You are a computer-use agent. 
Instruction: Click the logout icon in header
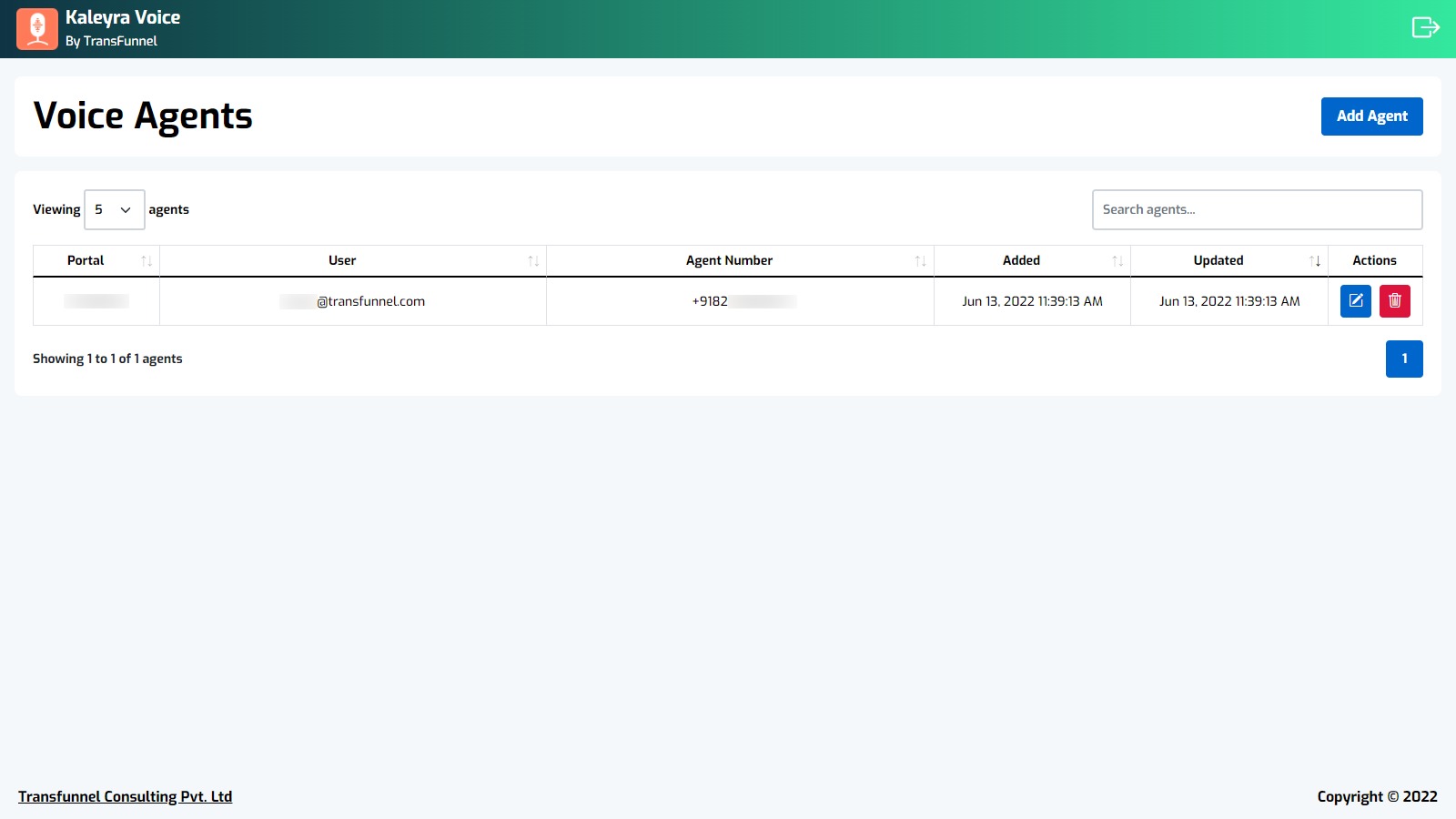pyautogui.click(x=1425, y=27)
